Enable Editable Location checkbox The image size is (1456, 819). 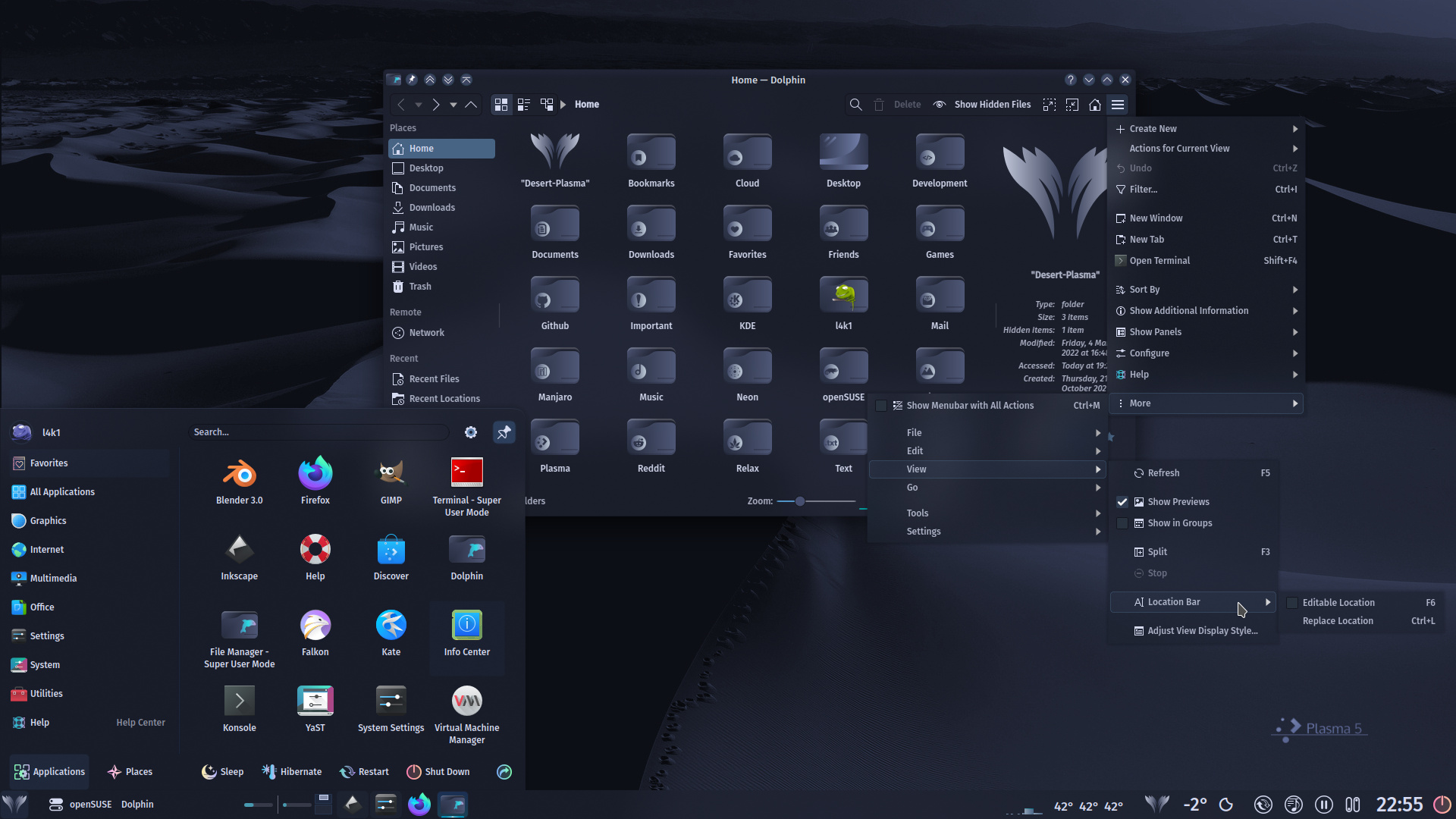[1292, 603]
